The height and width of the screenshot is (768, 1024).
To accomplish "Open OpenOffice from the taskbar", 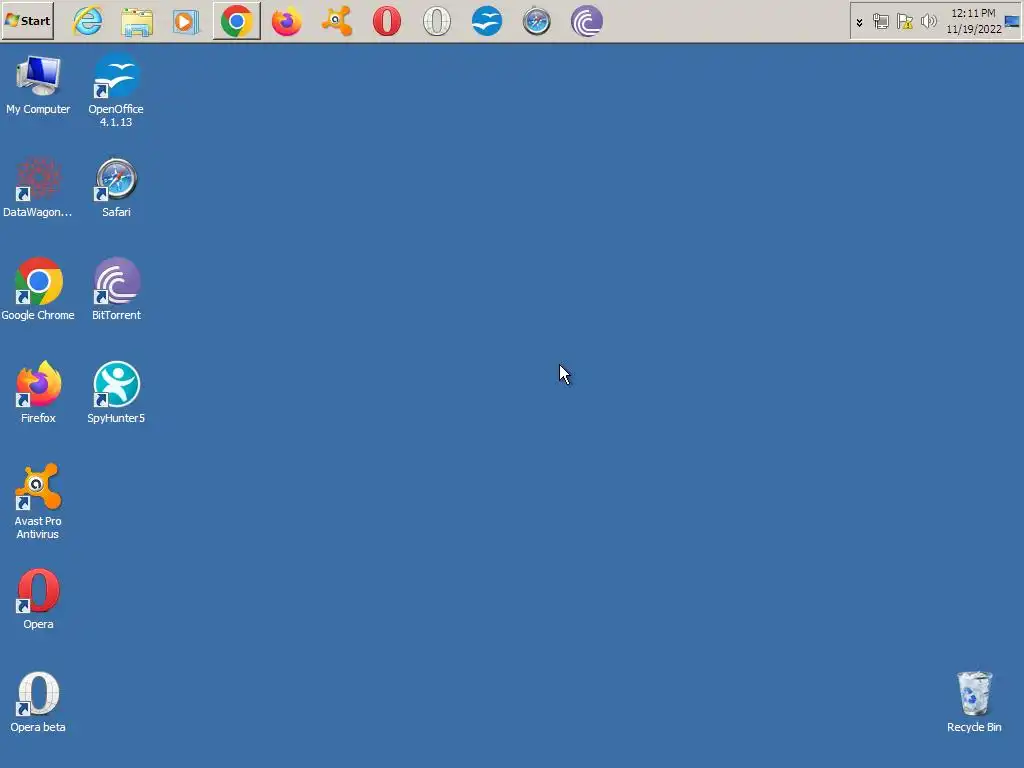I will coord(487,21).
